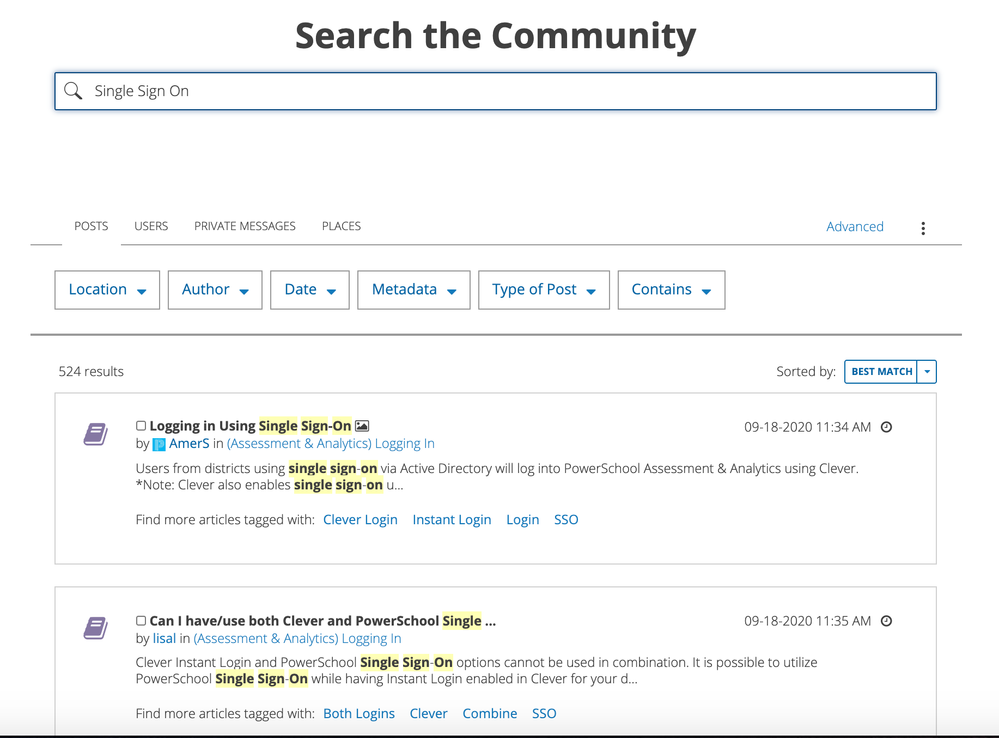Click the 524 results count text

[x=91, y=372]
